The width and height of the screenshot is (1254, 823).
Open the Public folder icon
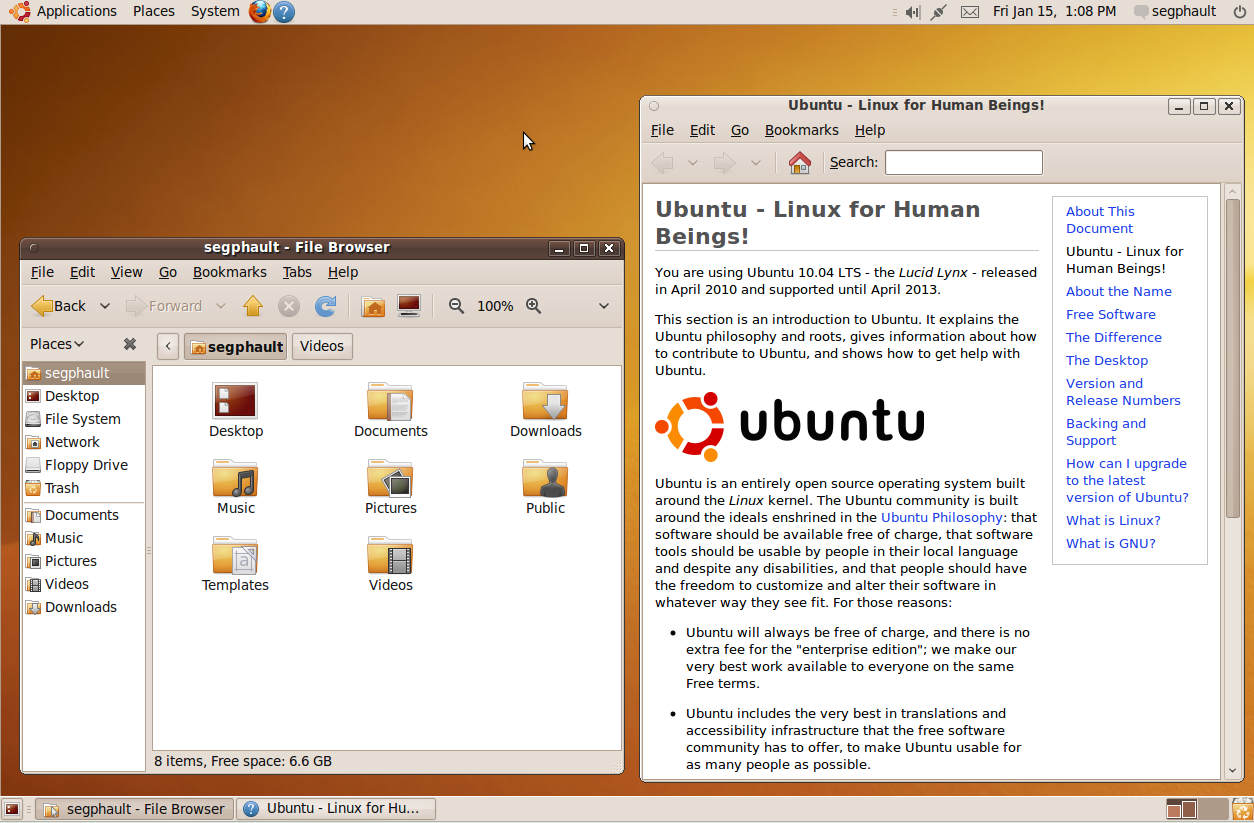(x=545, y=478)
